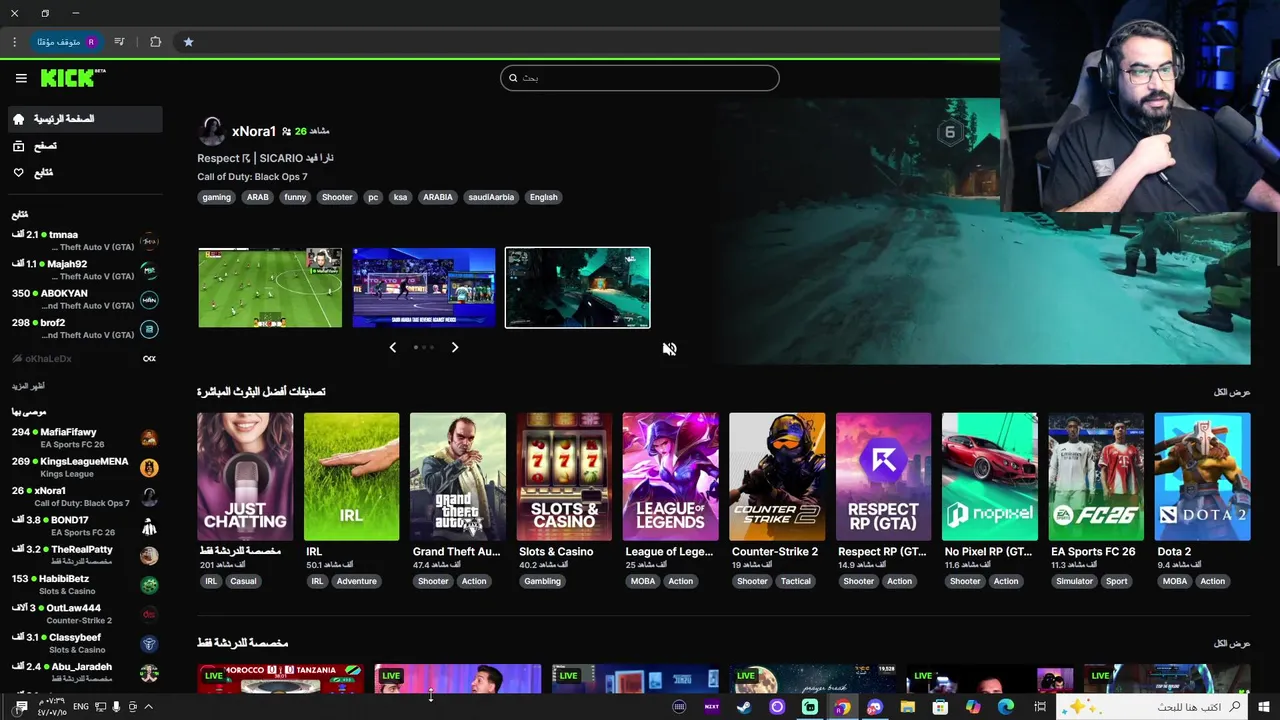The image size is (1280, 720).
Task: Click view all for chatting-only section
Action: [1232, 643]
